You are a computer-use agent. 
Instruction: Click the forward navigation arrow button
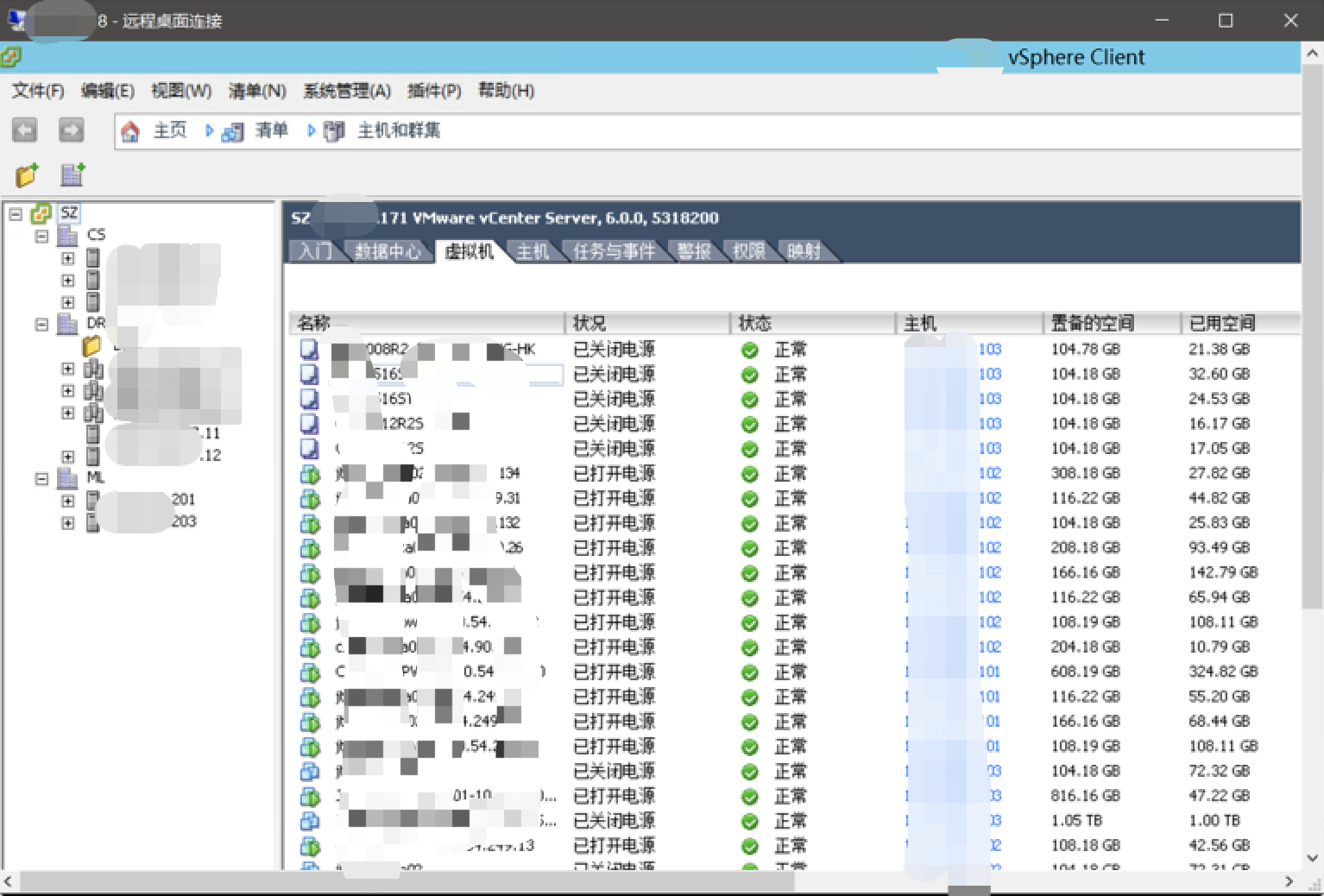pyautogui.click(x=71, y=130)
